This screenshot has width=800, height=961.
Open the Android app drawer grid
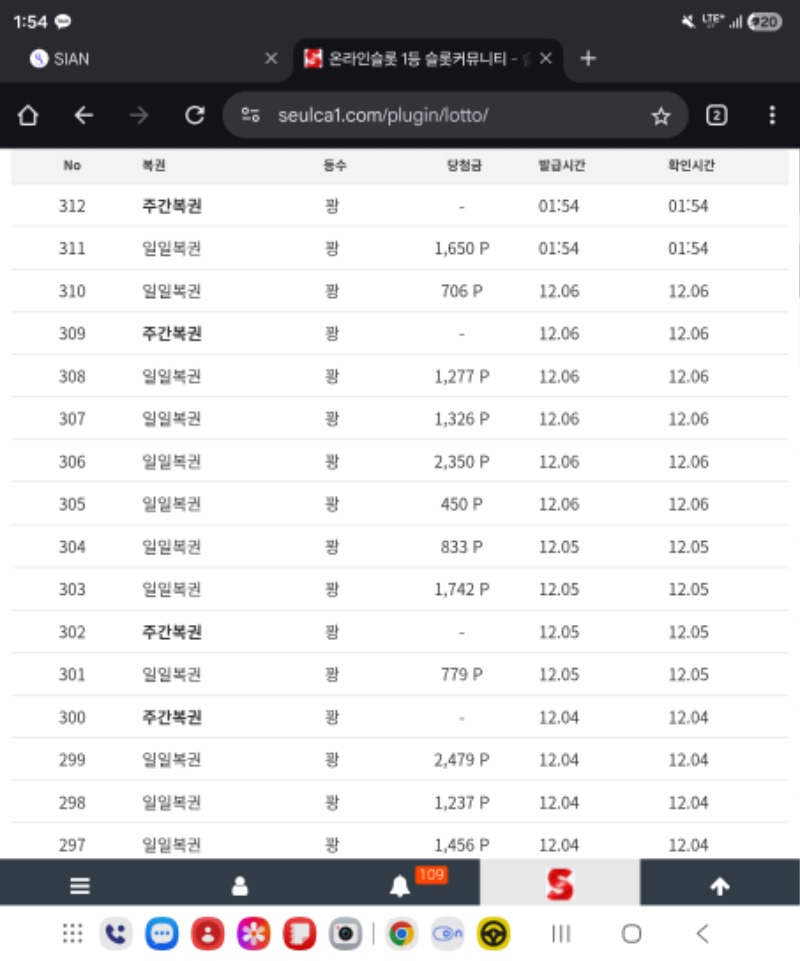70,933
